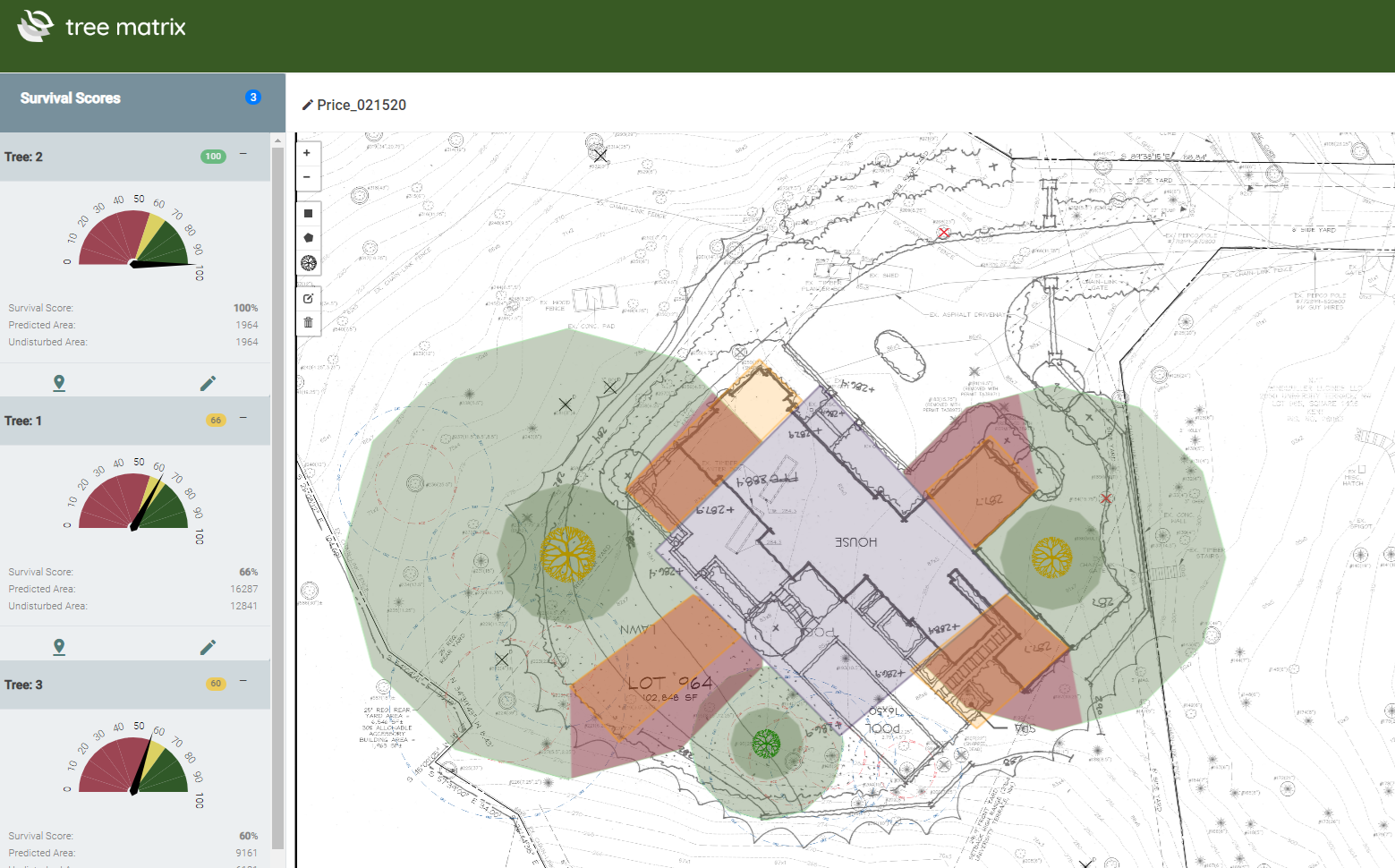Click Tree 2 Survival Score 100% value
The height and width of the screenshot is (868, 1395).
245,308
